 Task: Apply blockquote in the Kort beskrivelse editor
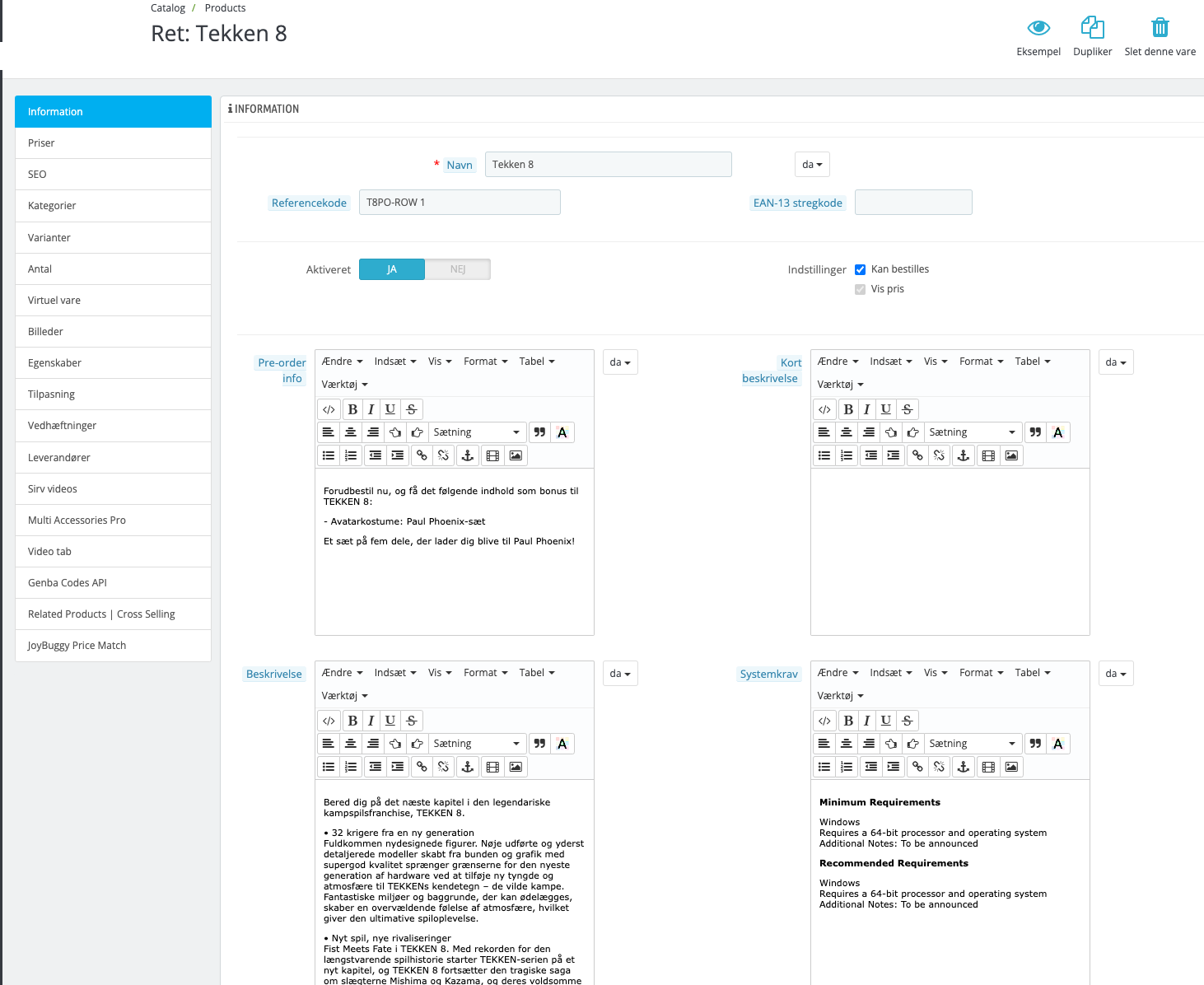(1035, 432)
